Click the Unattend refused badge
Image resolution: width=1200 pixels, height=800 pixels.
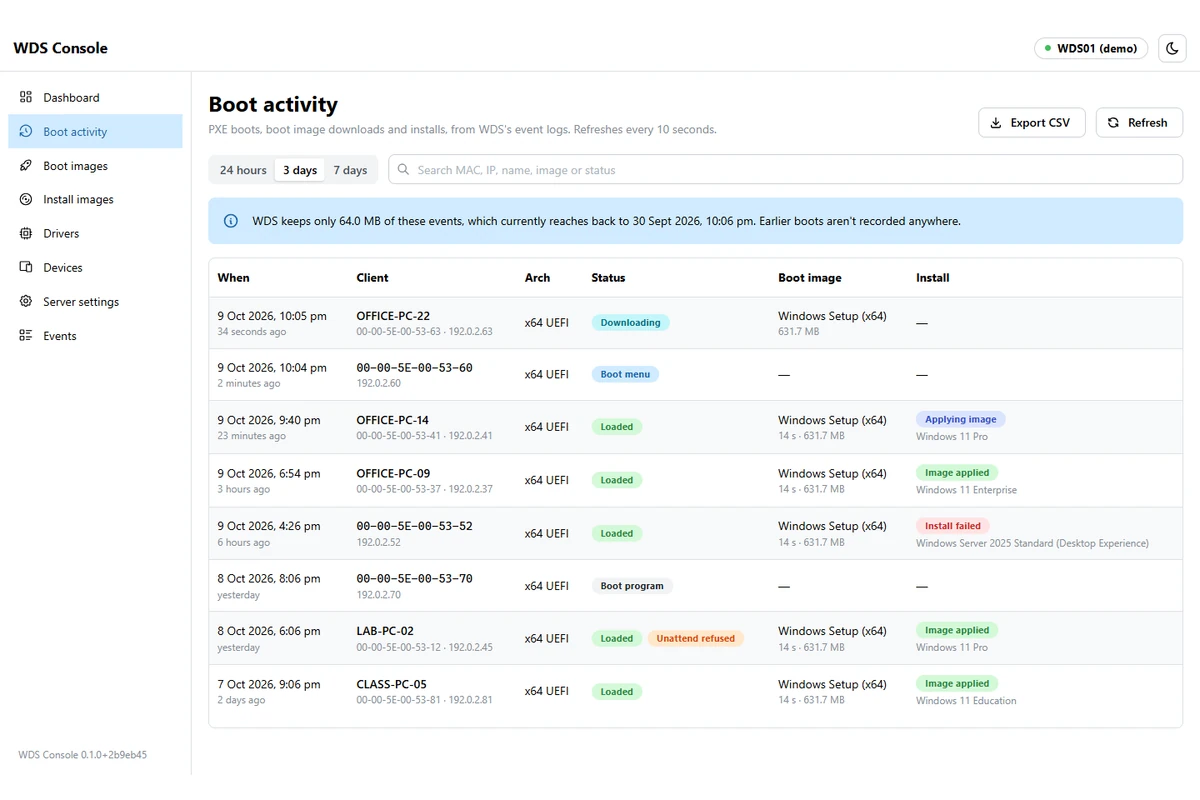click(696, 638)
